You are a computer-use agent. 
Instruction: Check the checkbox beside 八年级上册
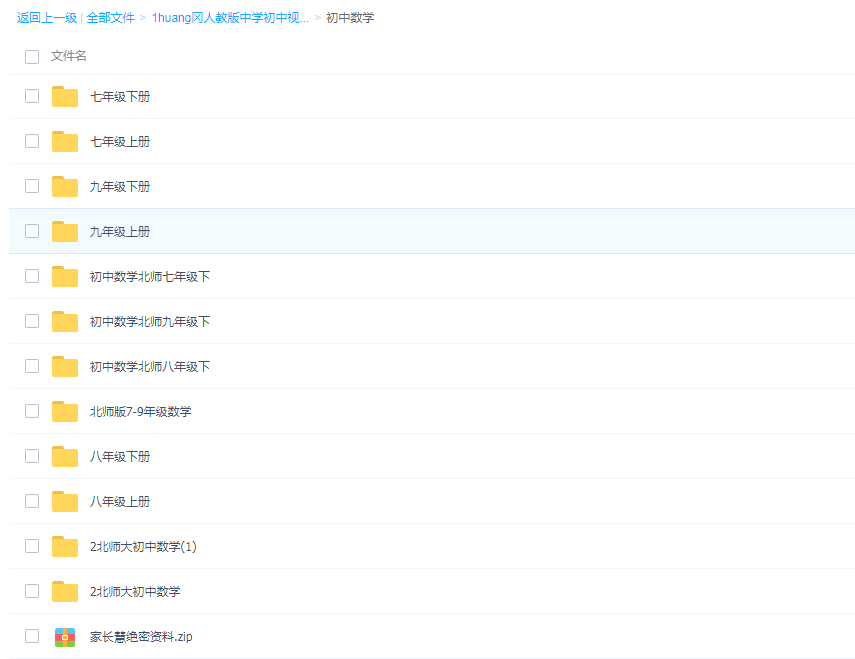pyautogui.click(x=31, y=501)
